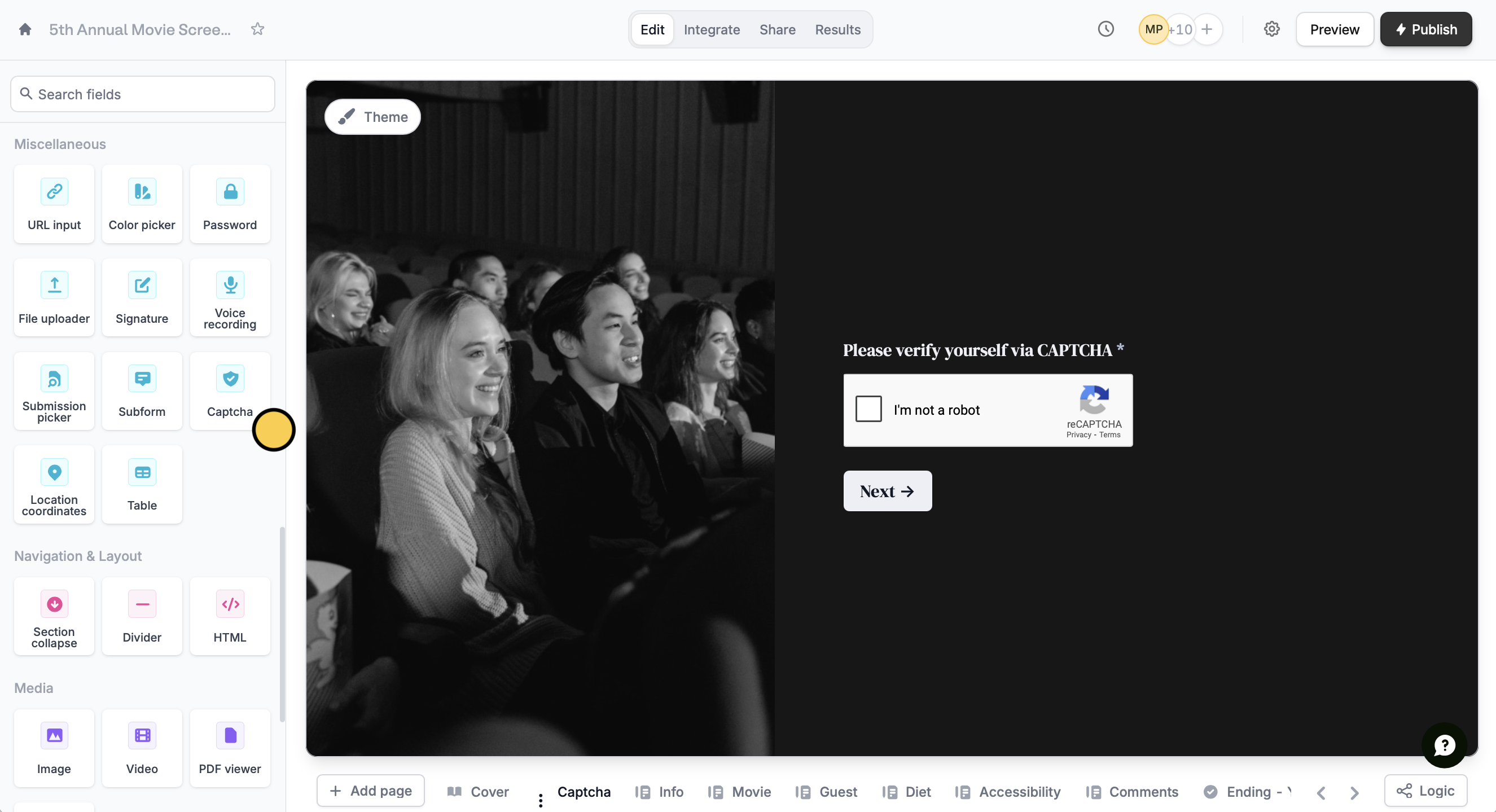
Task: Switch to the Integrate tab
Action: (712, 29)
